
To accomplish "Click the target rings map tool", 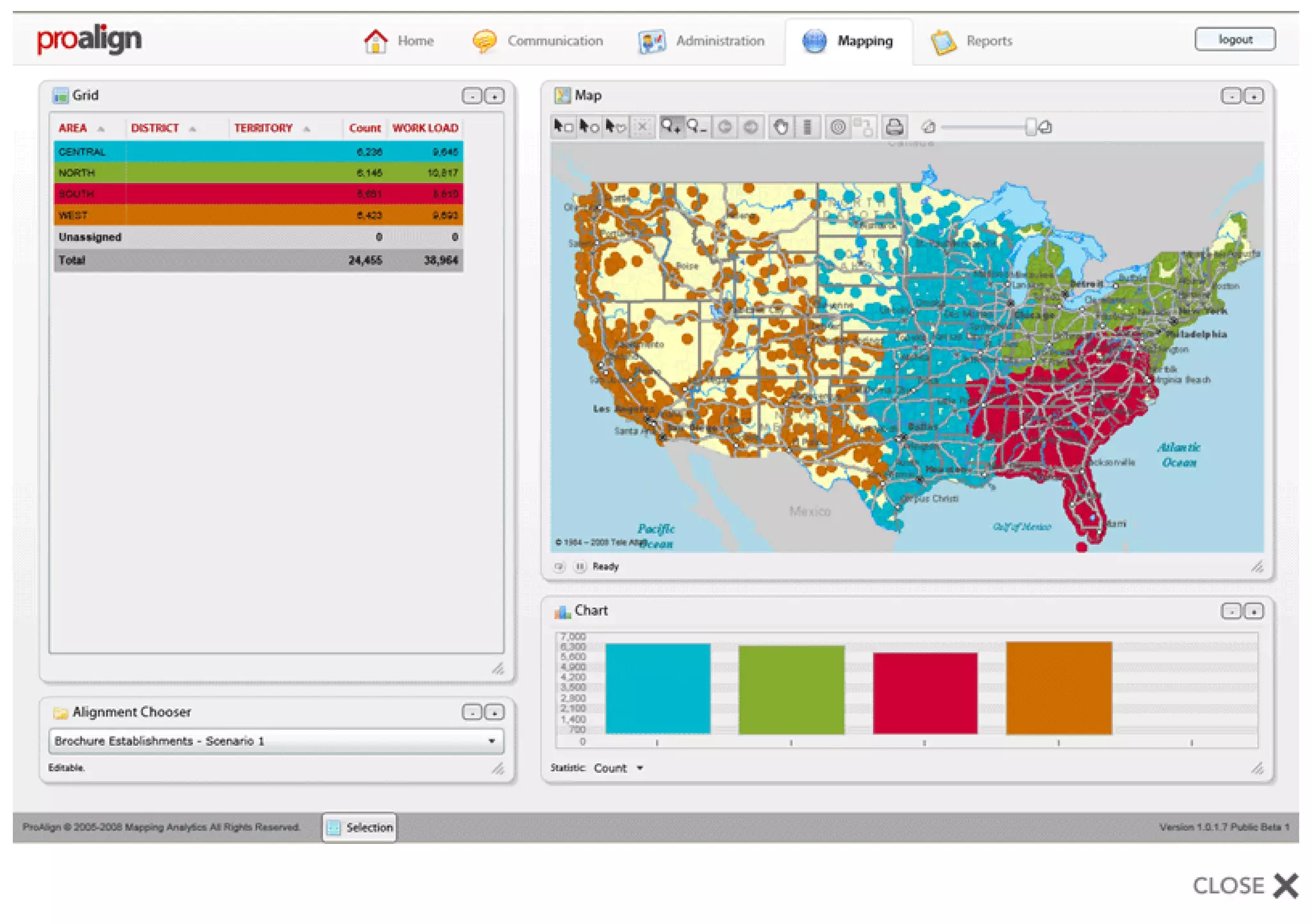I will point(837,127).
